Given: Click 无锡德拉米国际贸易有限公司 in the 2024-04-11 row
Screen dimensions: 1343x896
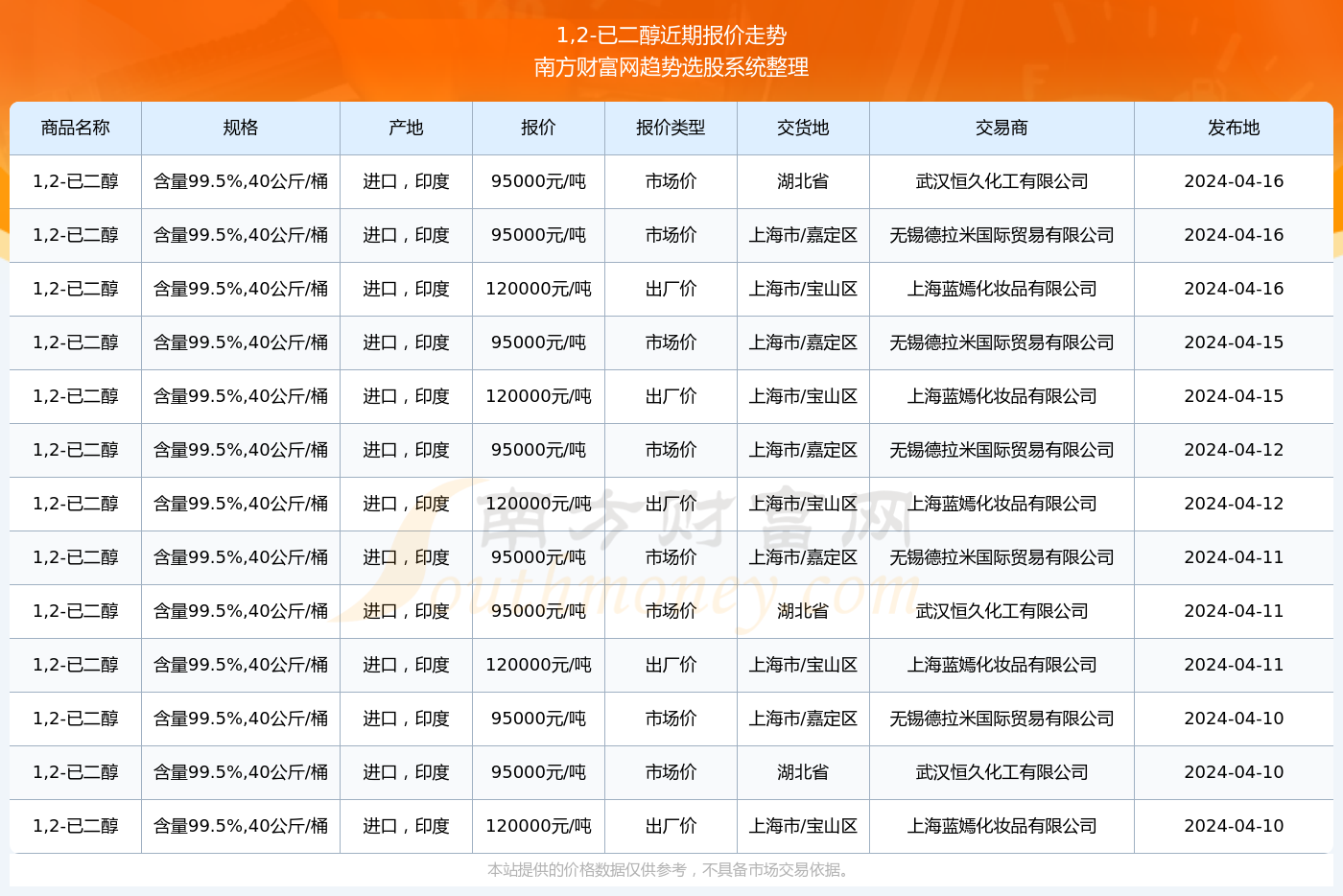Looking at the screenshot, I should pos(1001,557).
